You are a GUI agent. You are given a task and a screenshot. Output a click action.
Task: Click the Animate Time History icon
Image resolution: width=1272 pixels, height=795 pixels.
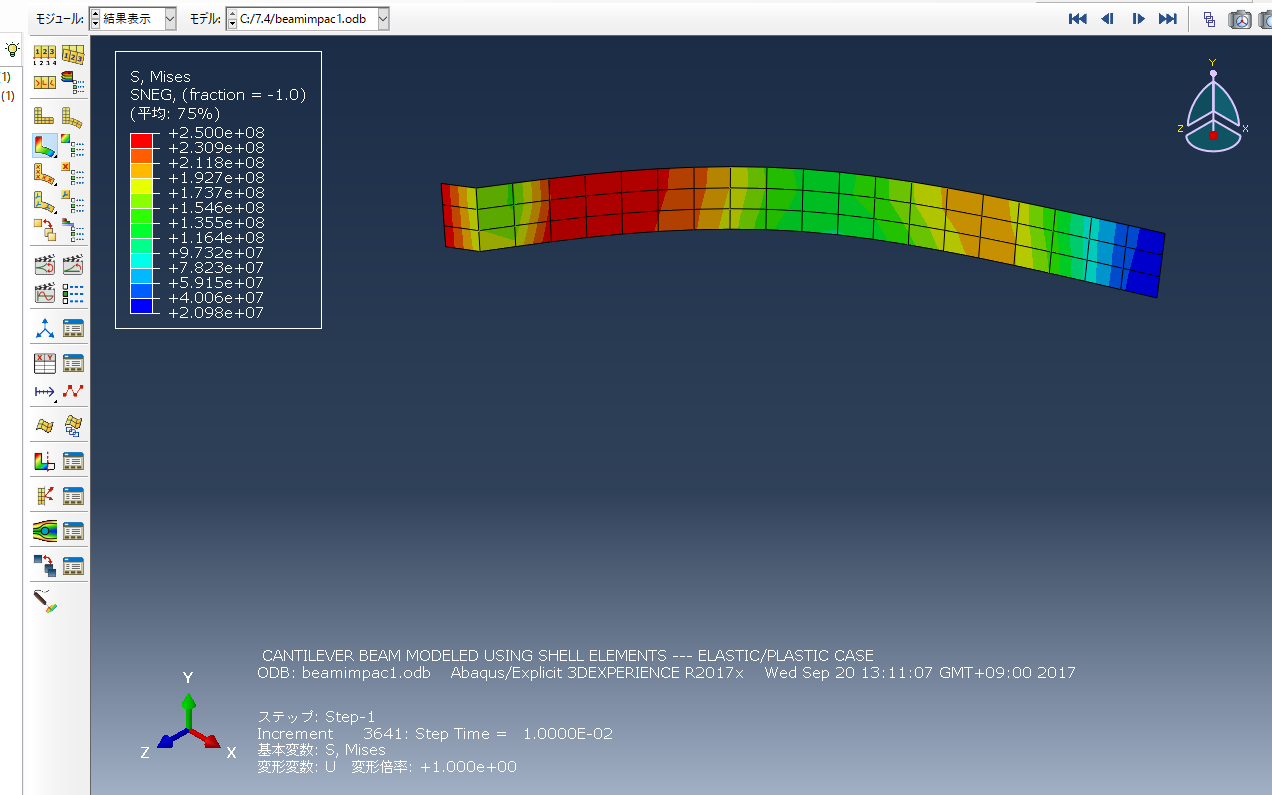tap(45, 265)
